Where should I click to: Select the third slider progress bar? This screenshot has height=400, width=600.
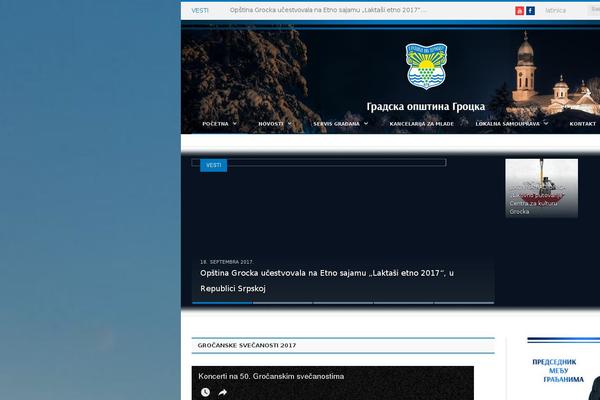click(x=343, y=303)
